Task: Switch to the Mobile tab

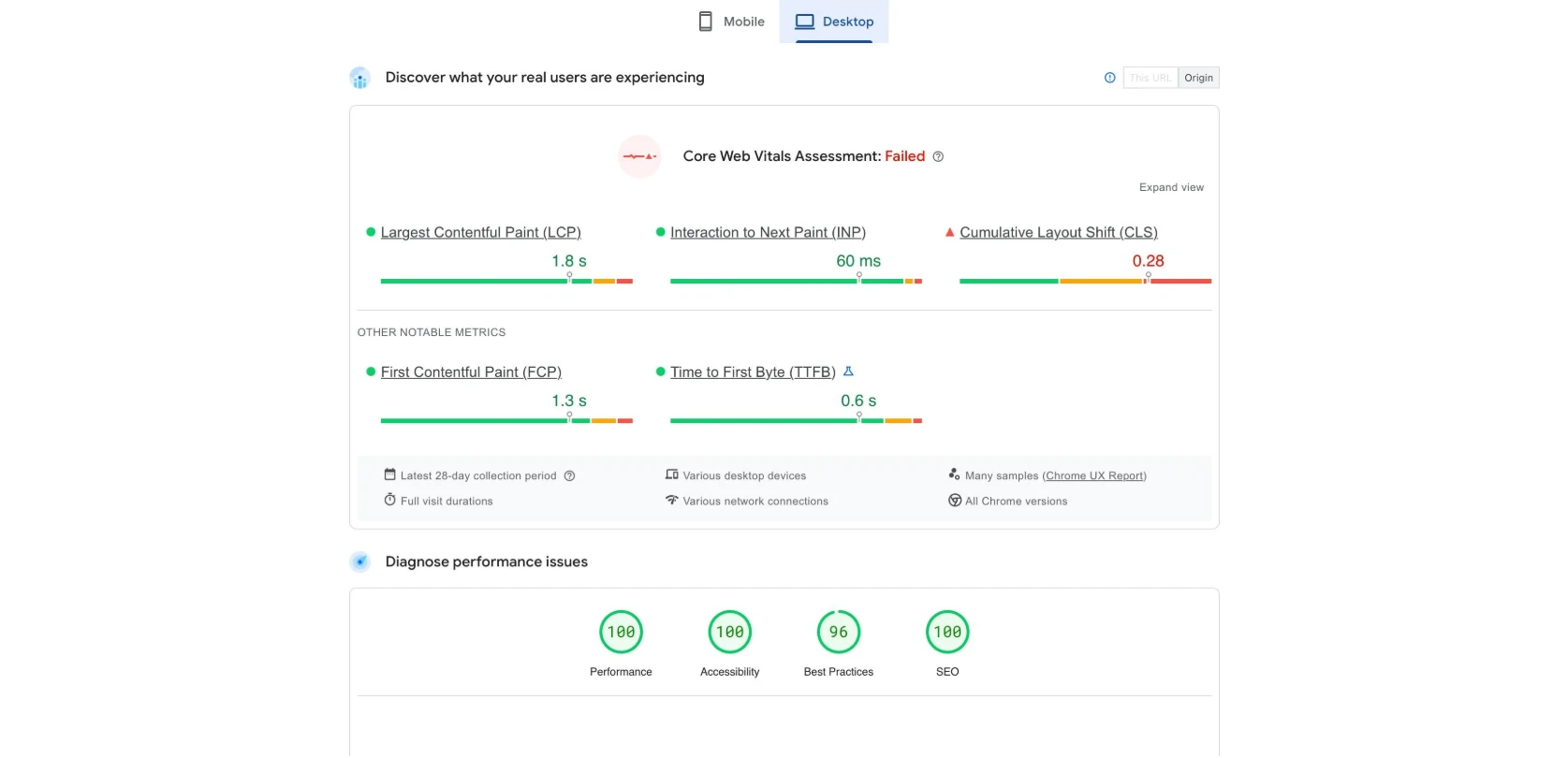Action: click(732, 22)
